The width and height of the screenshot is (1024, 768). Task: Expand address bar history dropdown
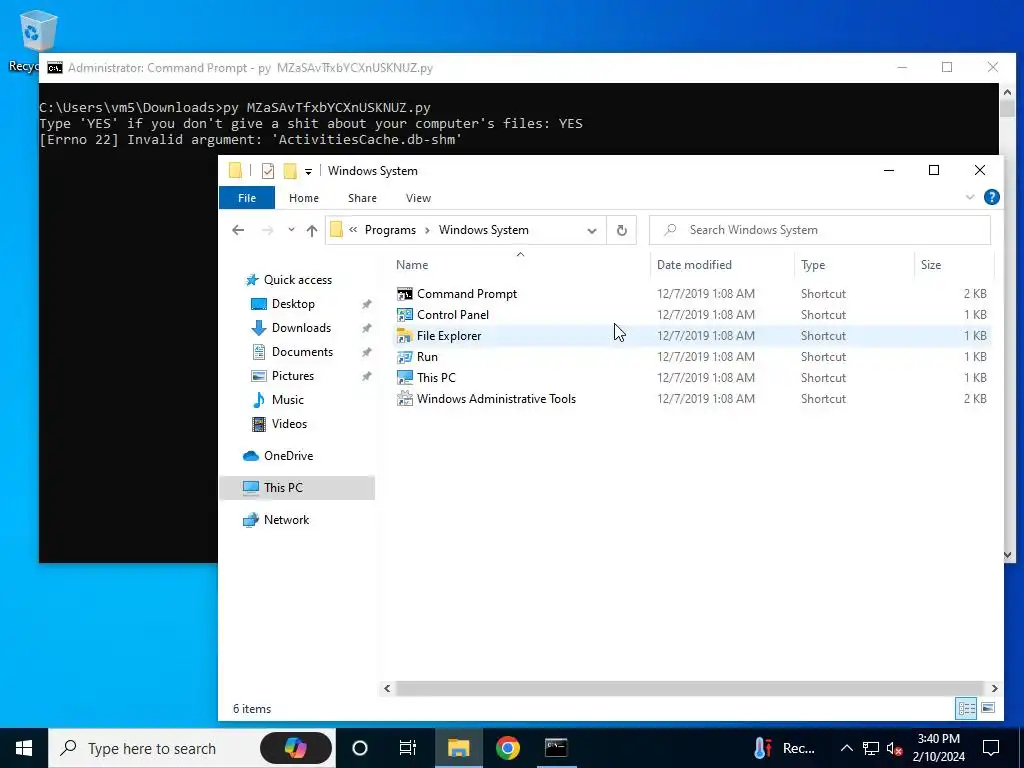click(592, 231)
